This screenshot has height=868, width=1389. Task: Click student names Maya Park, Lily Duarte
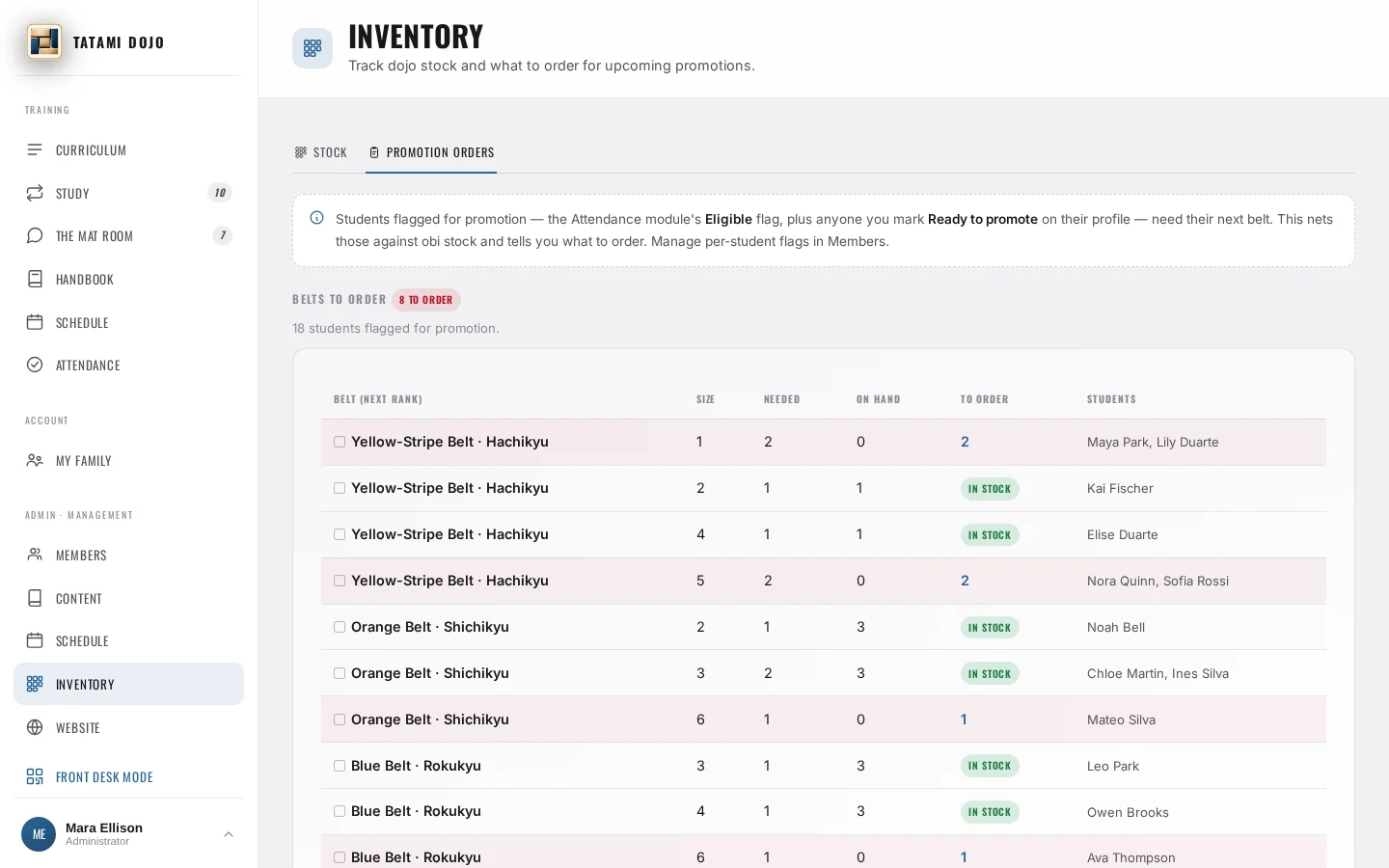1153,442
